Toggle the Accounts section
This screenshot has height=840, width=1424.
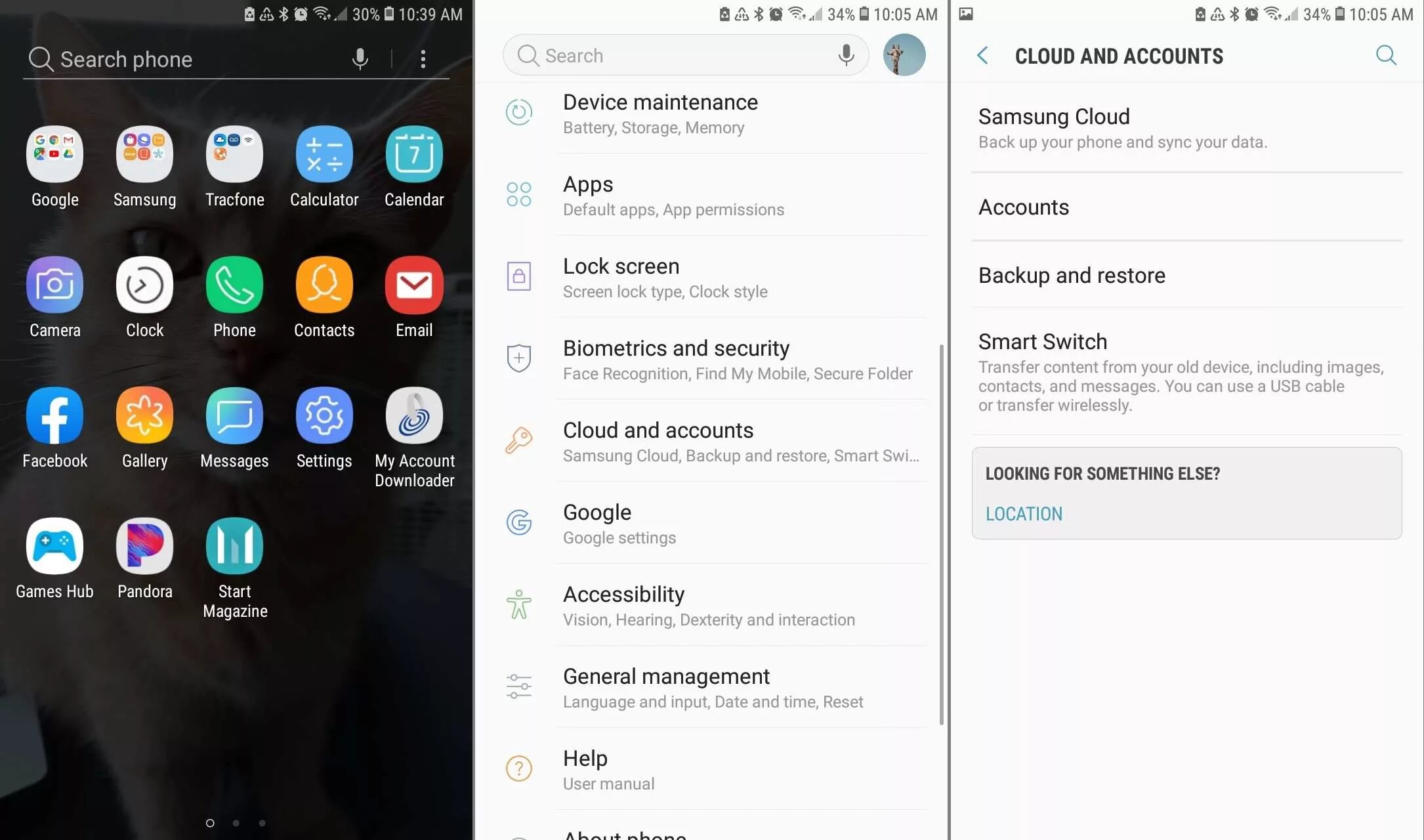point(1022,207)
